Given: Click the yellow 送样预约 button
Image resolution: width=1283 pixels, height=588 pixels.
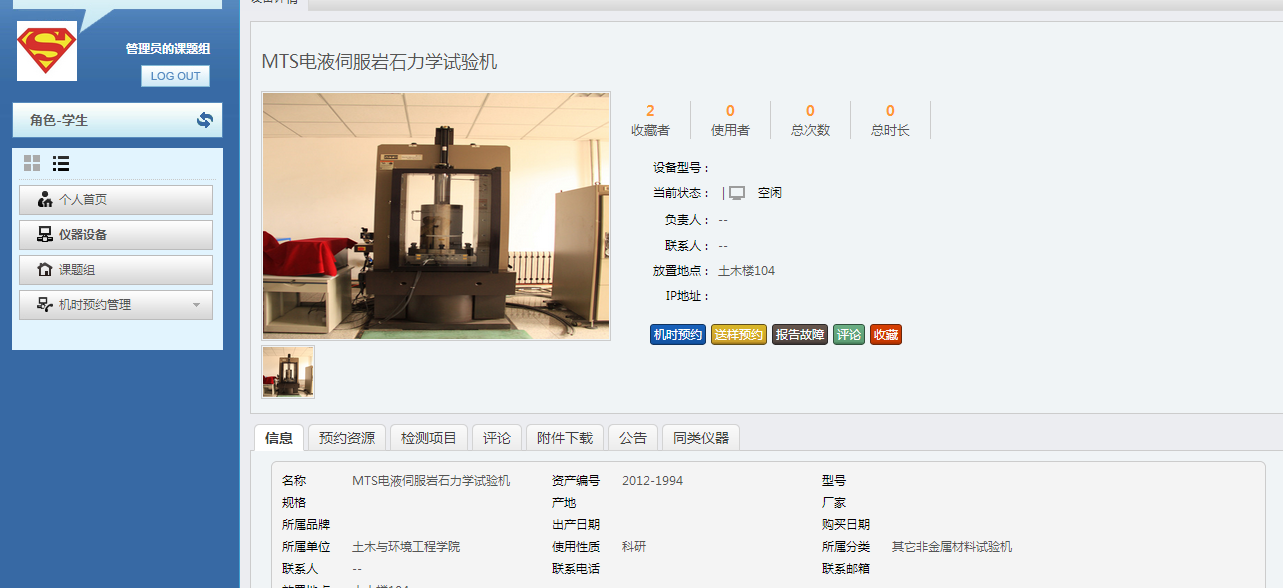Looking at the screenshot, I should (x=739, y=335).
